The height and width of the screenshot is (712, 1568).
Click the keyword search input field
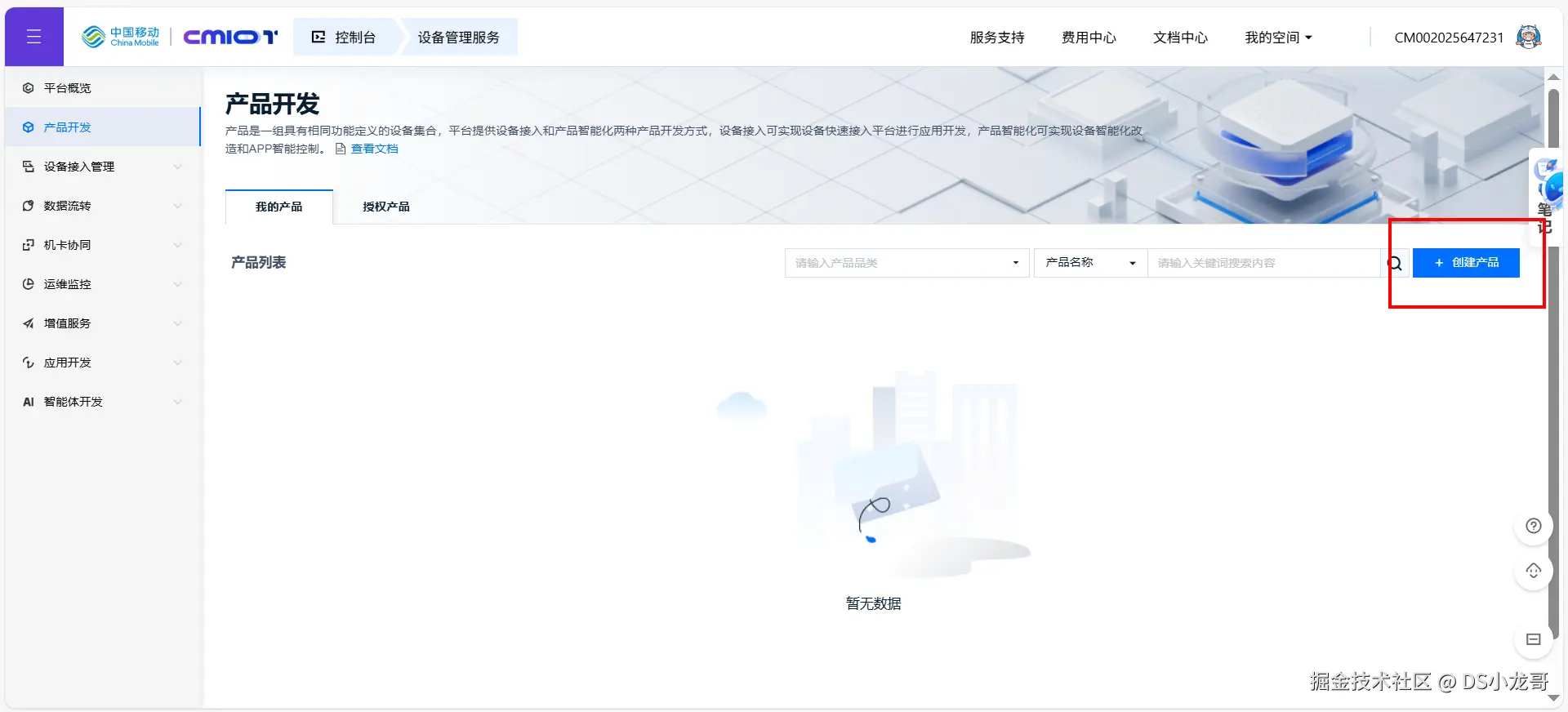coord(1264,263)
